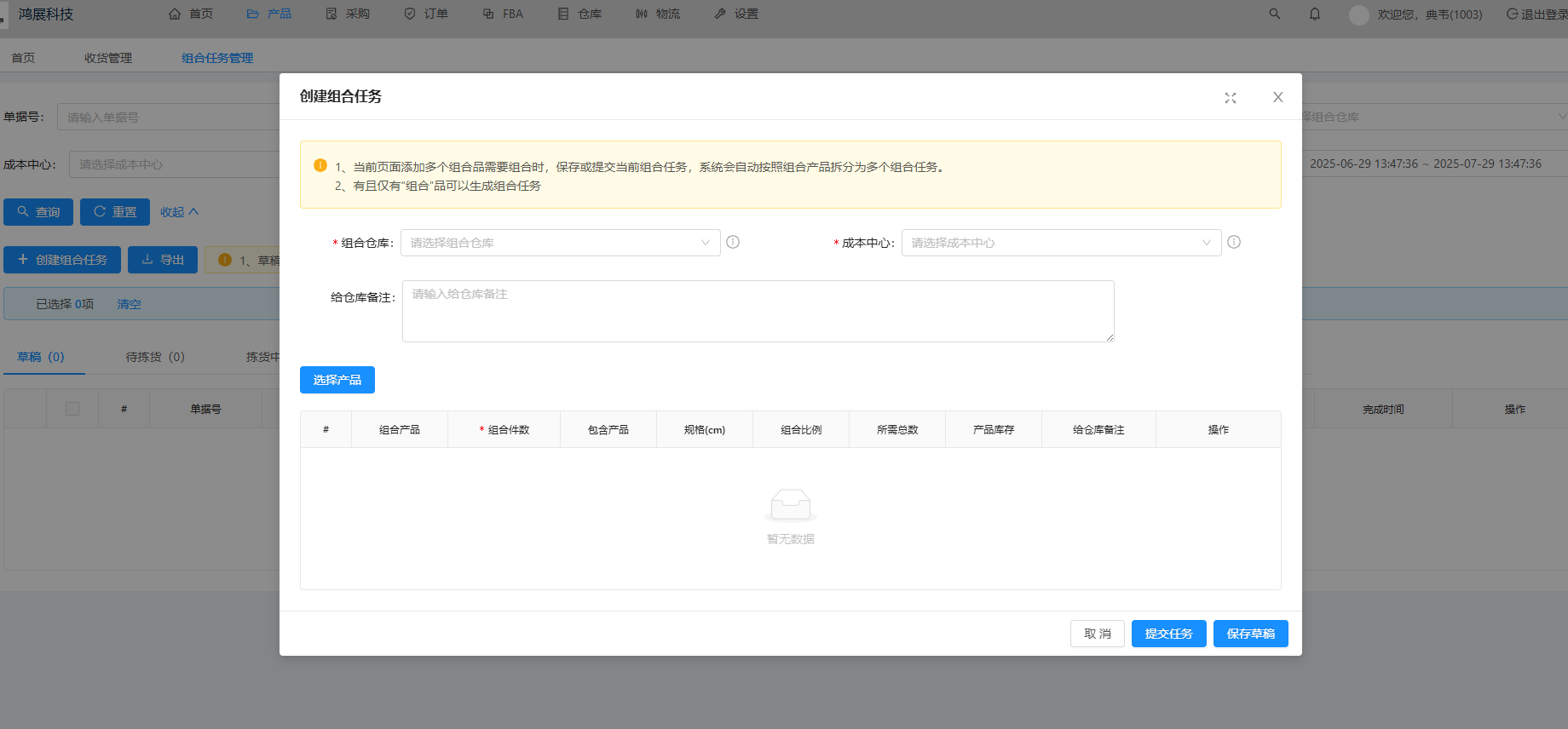This screenshot has height=729, width=1568.
Task: Cancel the dialog with 取消 button
Action: 1097,634
